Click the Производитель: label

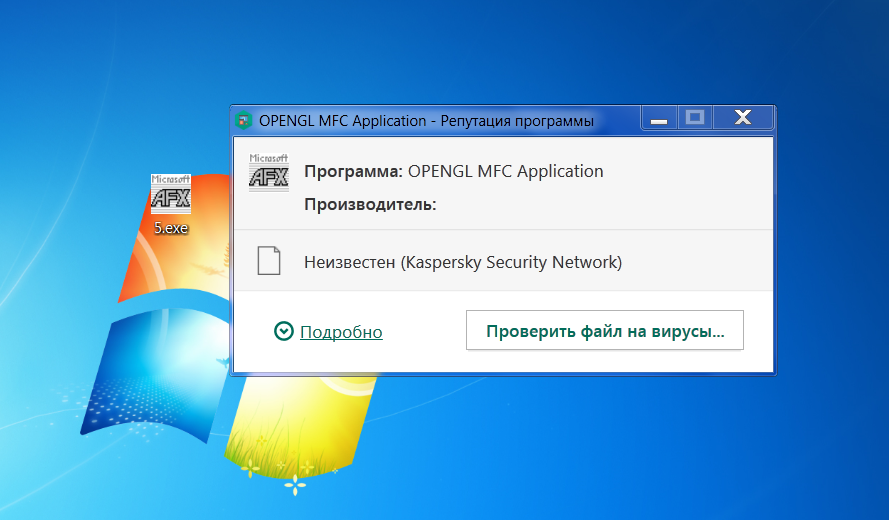pyautogui.click(x=370, y=205)
